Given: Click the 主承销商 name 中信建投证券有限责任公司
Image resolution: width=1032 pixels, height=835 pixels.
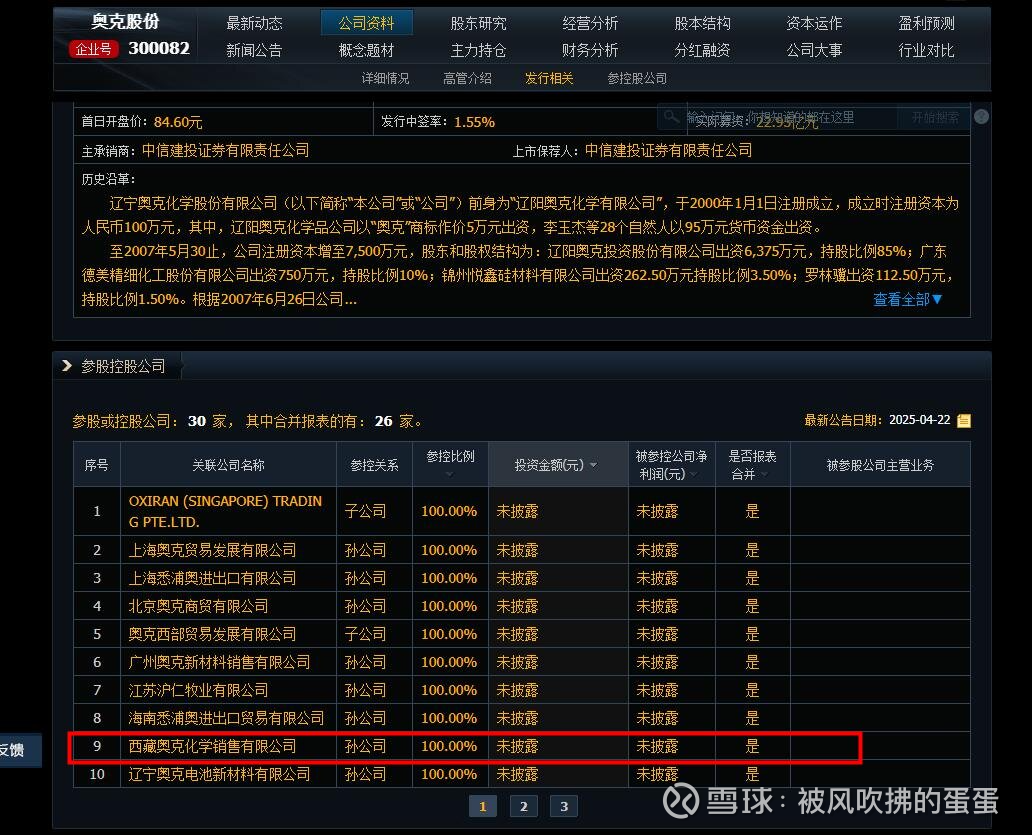Looking at the screenshot, I should [x=225, y=151].
